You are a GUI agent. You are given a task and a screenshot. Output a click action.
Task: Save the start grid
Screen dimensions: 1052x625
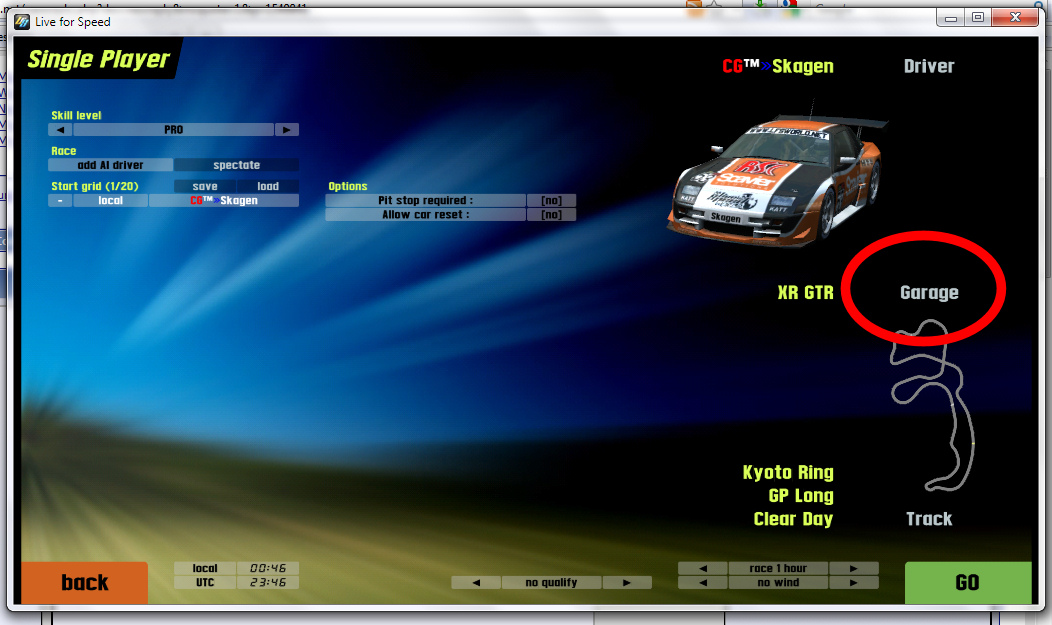(x=205, y=186)
